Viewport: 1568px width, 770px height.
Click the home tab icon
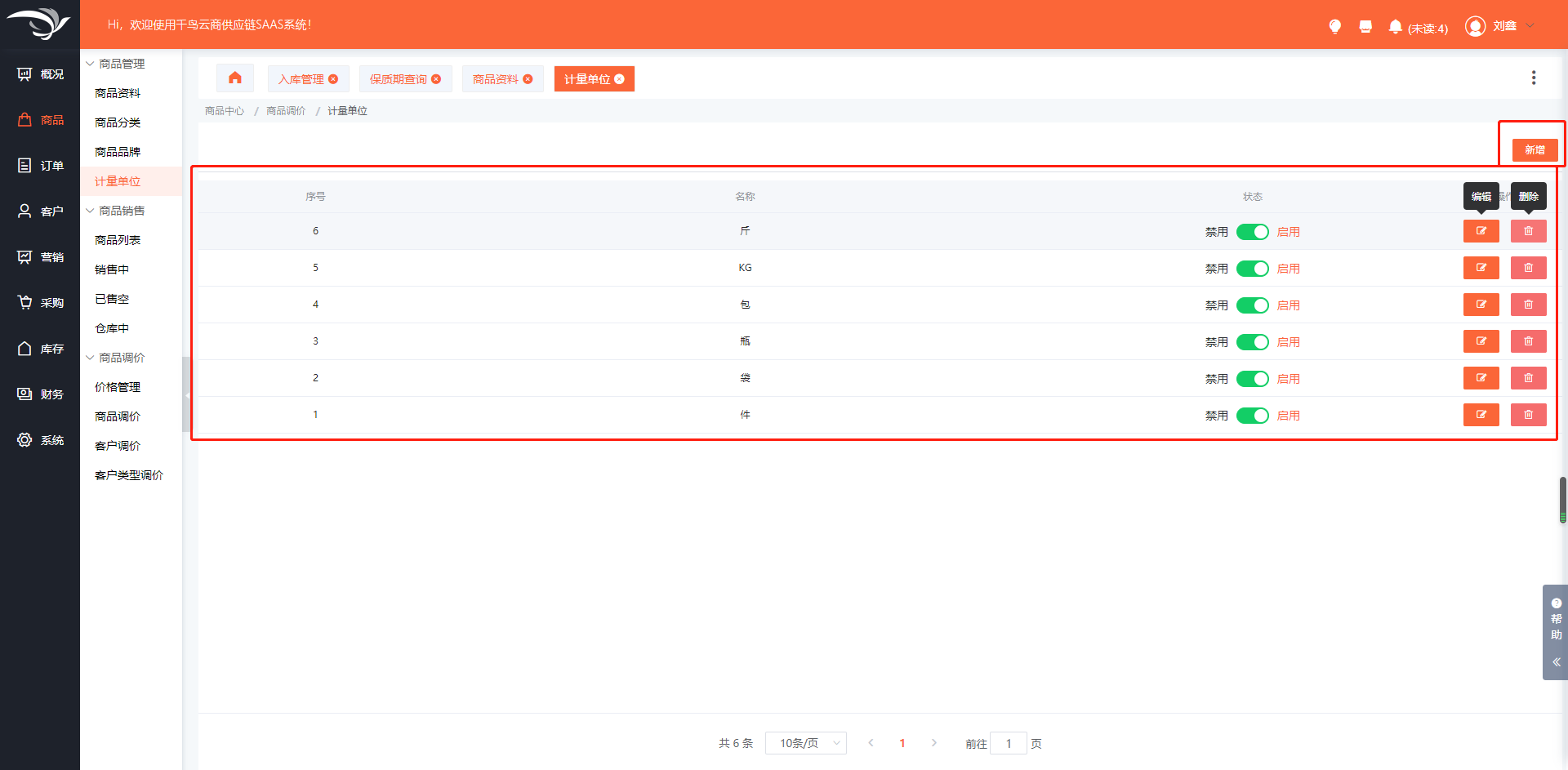235,78
